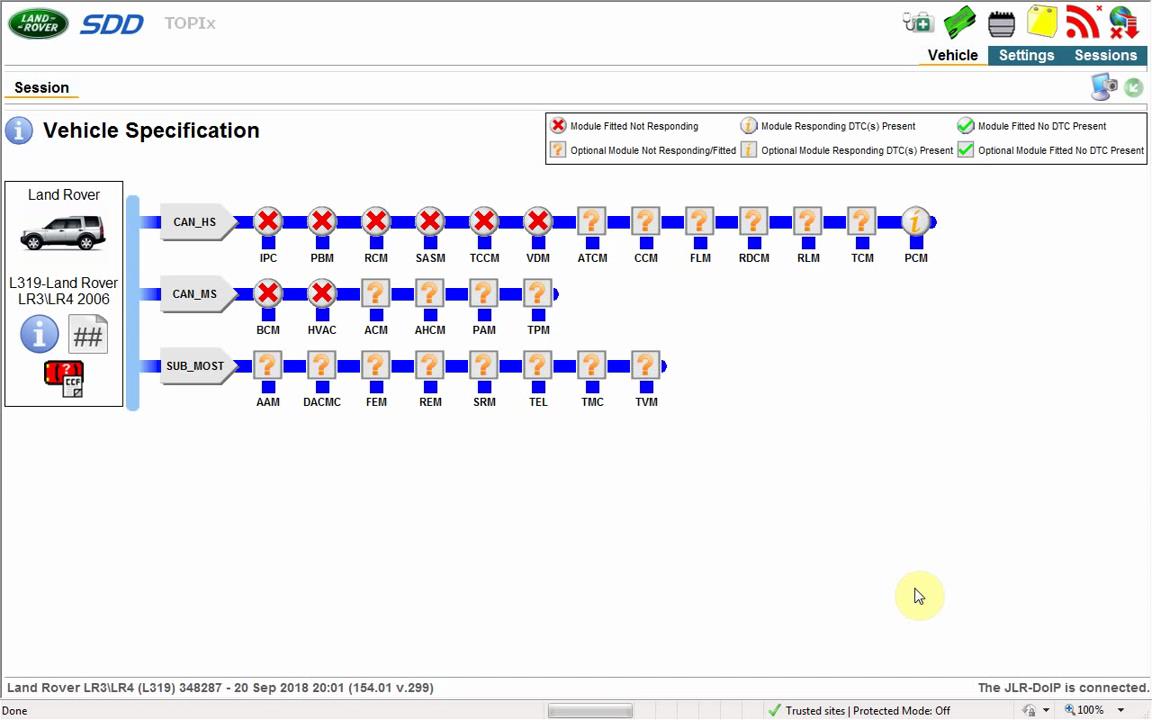Viewport: 1152px width, 720px height.
Task: Open the event log calendar icon
Action: pyautogui.click(x=1001, y=24)
